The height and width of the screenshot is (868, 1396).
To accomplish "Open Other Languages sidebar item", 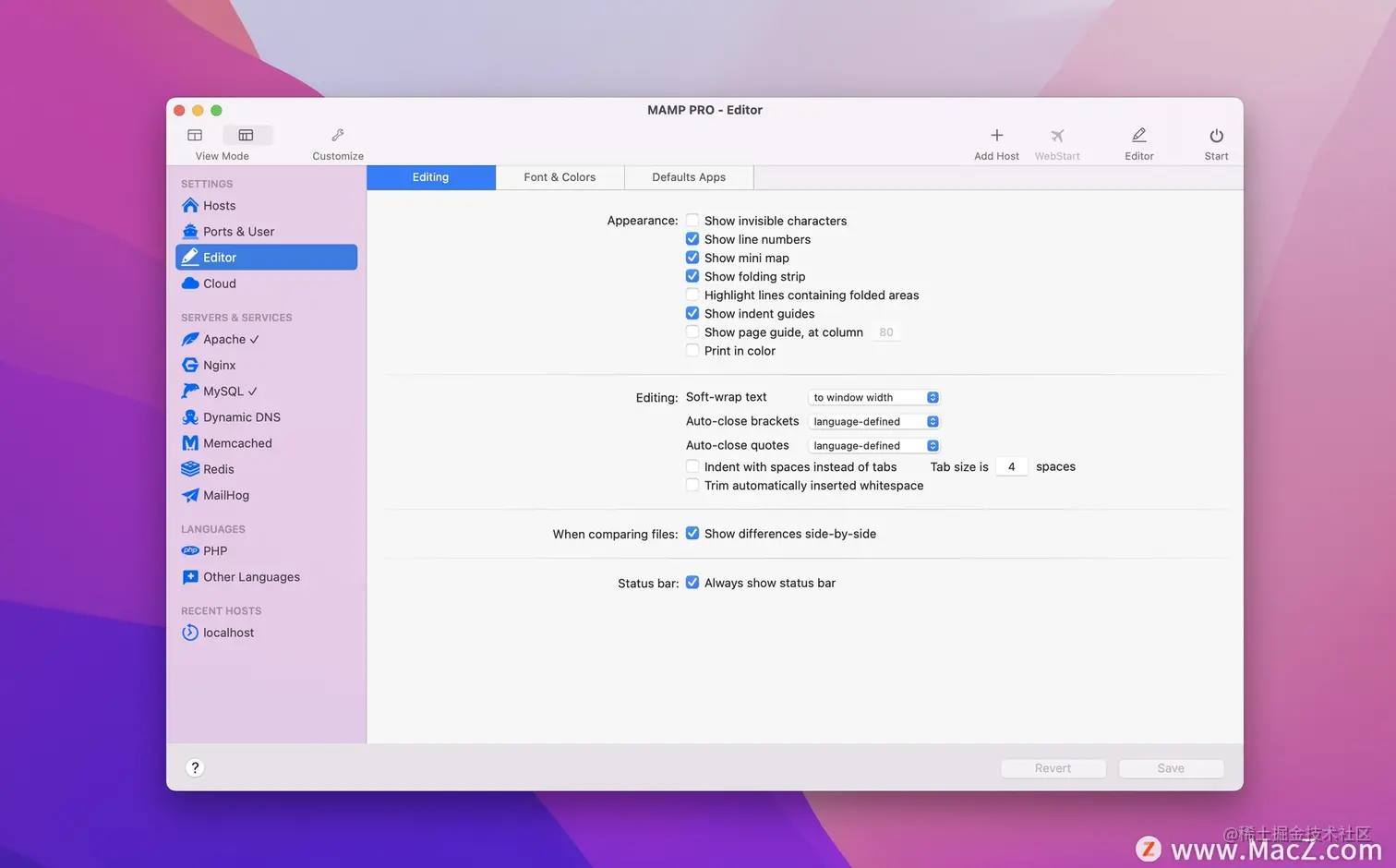I will pyautogui.click(x=266, y=577).
